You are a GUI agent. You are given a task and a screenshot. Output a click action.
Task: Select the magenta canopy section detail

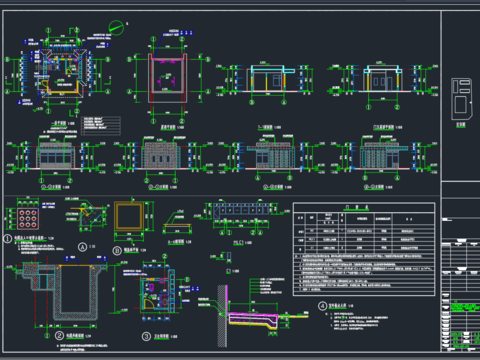click(x=252, y=319)
